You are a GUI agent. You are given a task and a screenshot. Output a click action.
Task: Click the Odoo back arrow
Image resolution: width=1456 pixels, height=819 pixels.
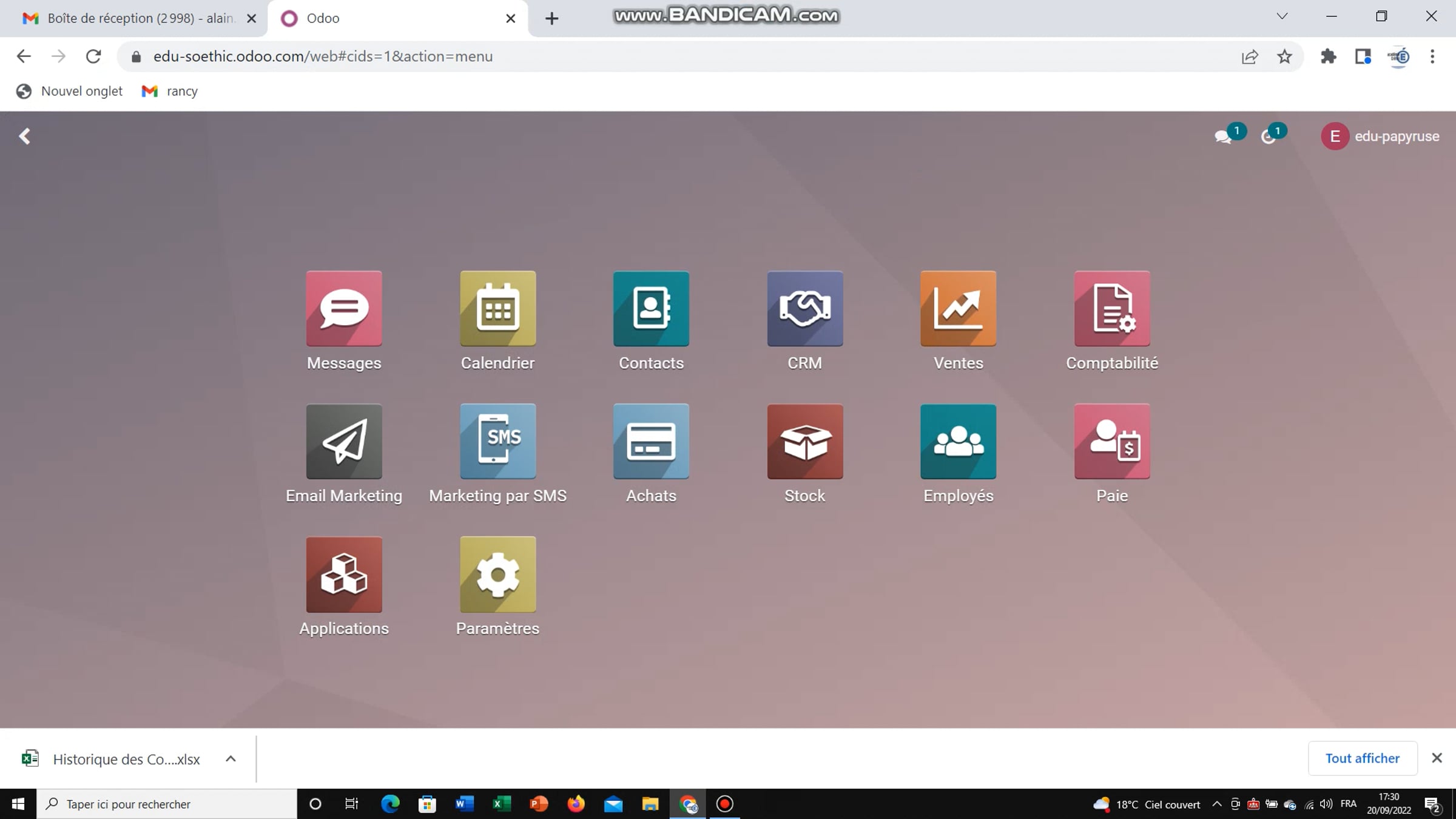24,136
